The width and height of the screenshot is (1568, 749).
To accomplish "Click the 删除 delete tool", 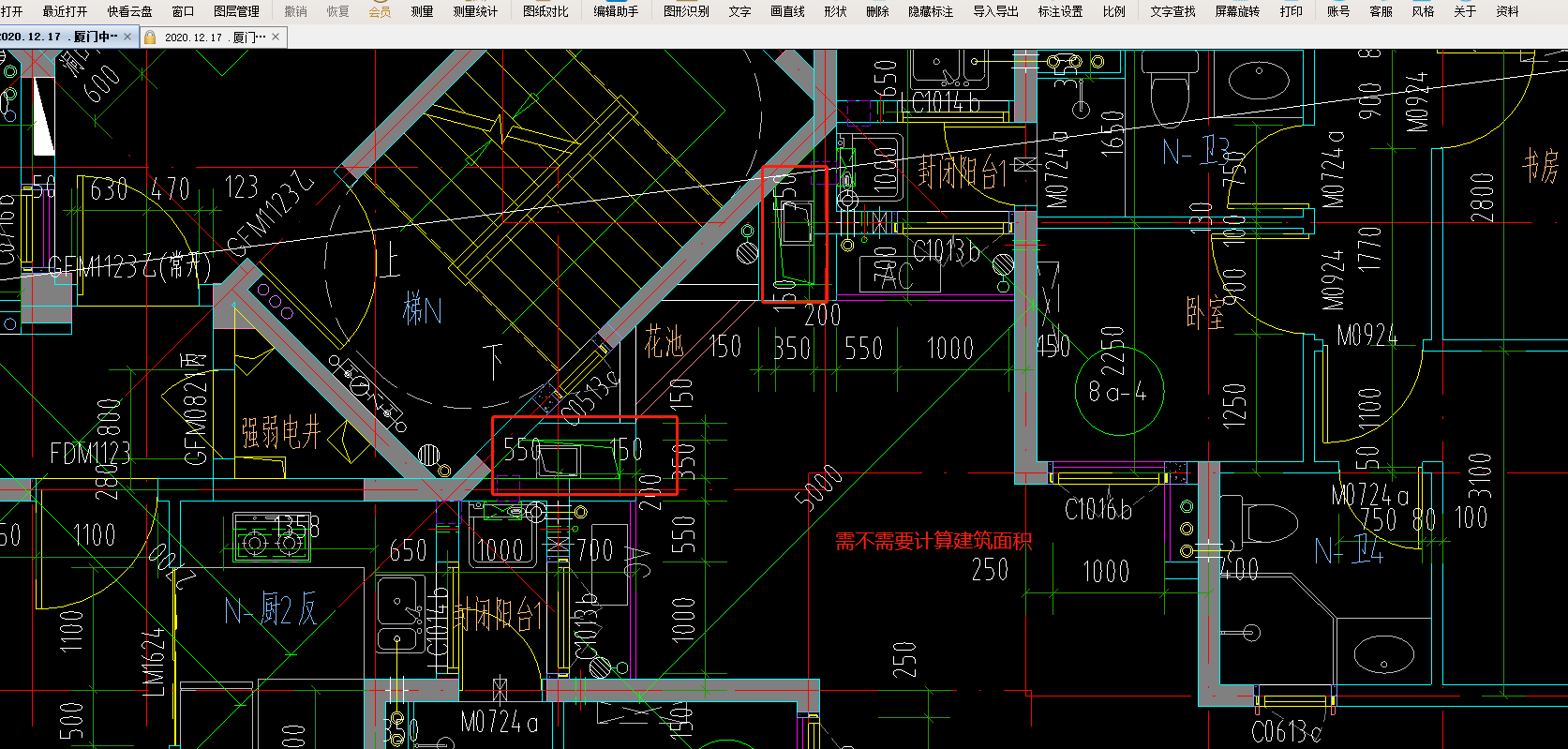I will pos(877,11).
